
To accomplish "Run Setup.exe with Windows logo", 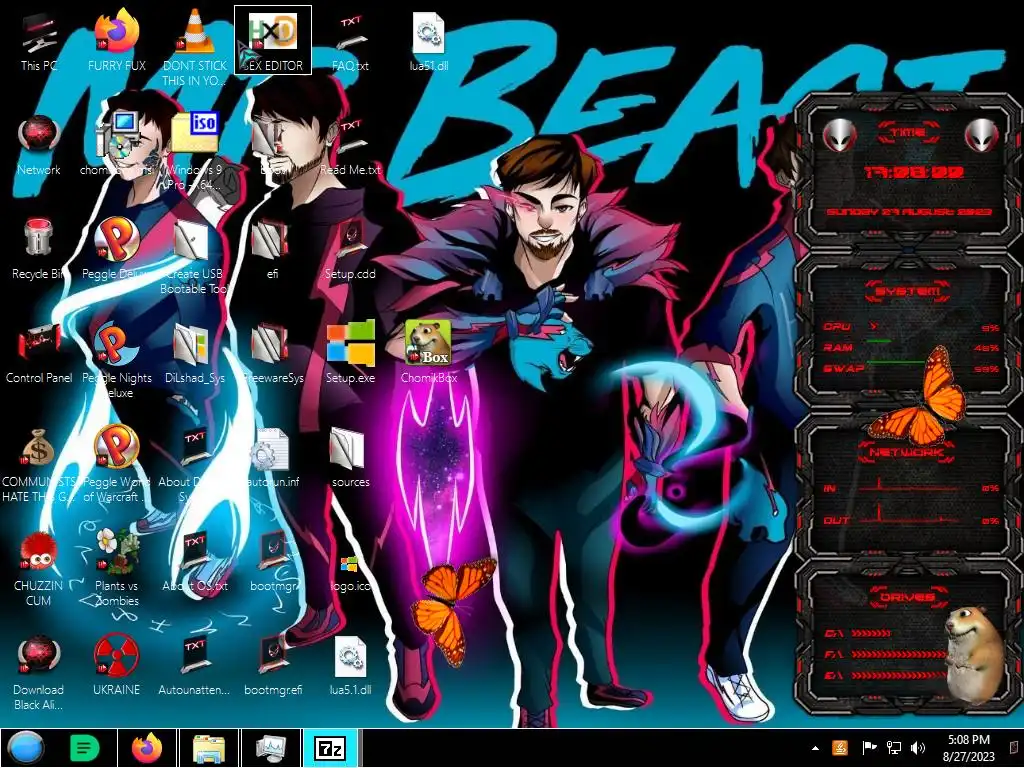I will point(351,353).
